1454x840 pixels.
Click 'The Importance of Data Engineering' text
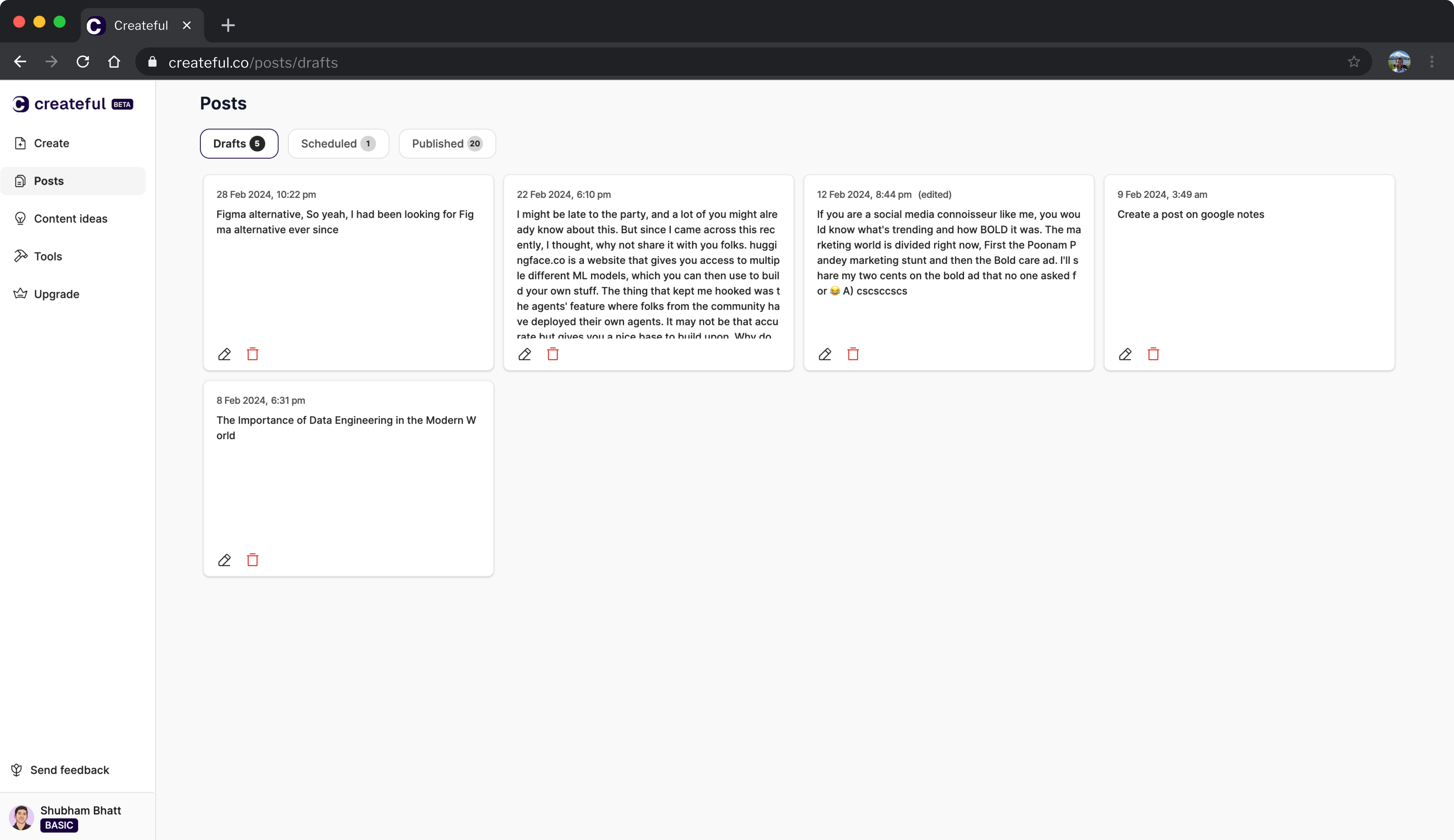[x=346, y=428]
